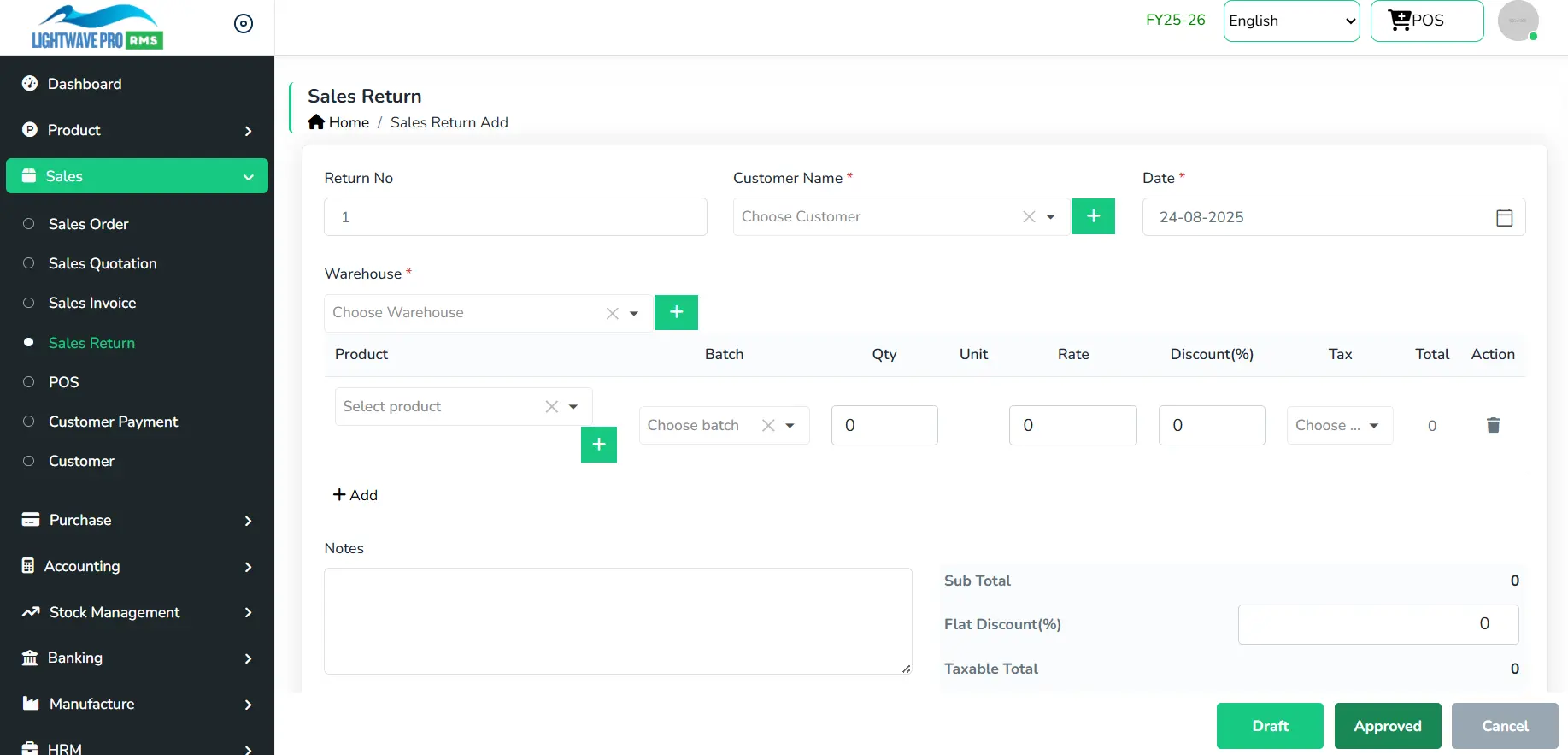Click the Approved button

[x=1387, y=726]
